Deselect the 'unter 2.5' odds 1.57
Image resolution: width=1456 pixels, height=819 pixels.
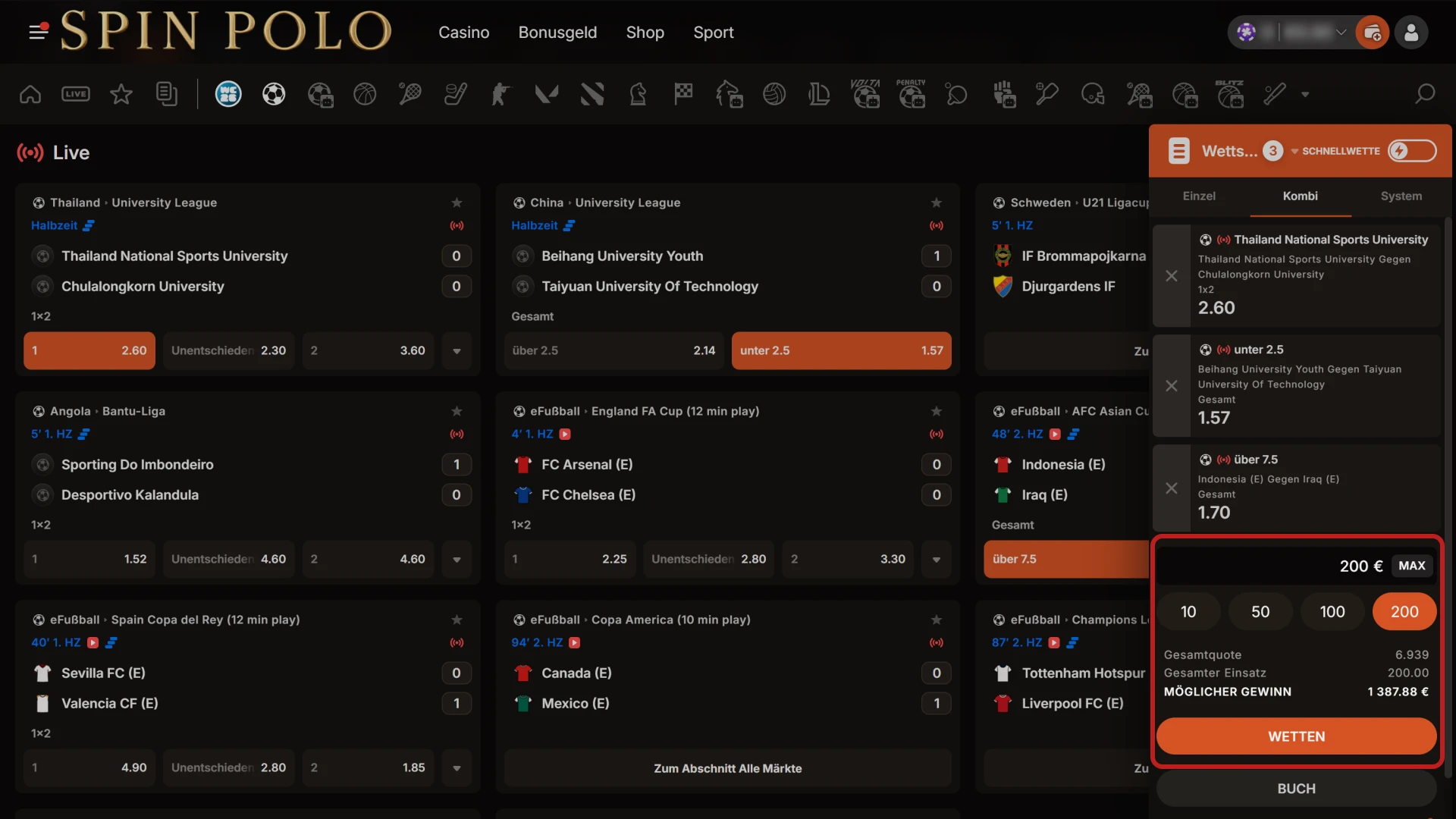tap(841, 350)
